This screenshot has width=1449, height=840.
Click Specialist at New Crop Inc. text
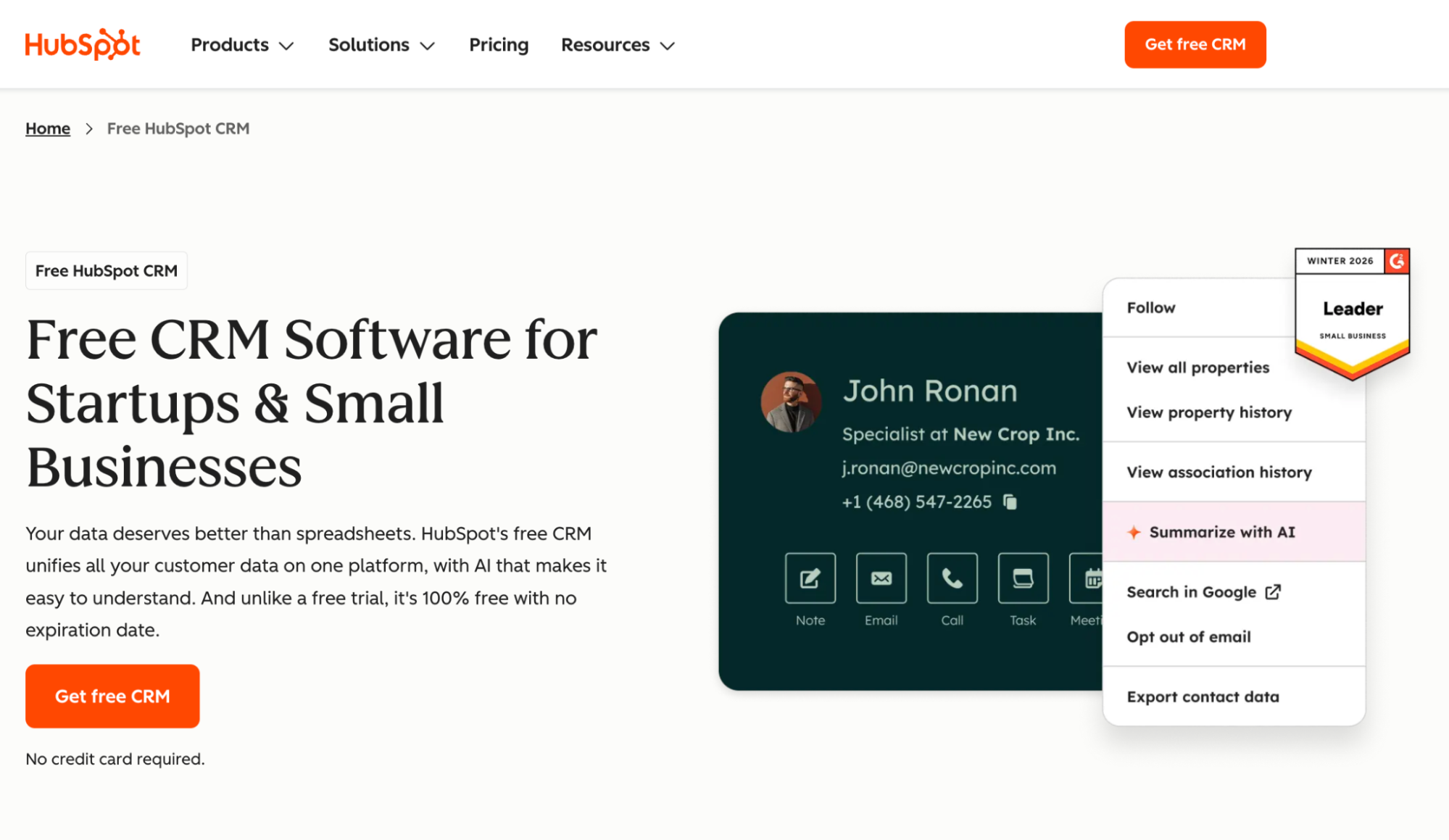pyautogui.click(x=960, y=434)
